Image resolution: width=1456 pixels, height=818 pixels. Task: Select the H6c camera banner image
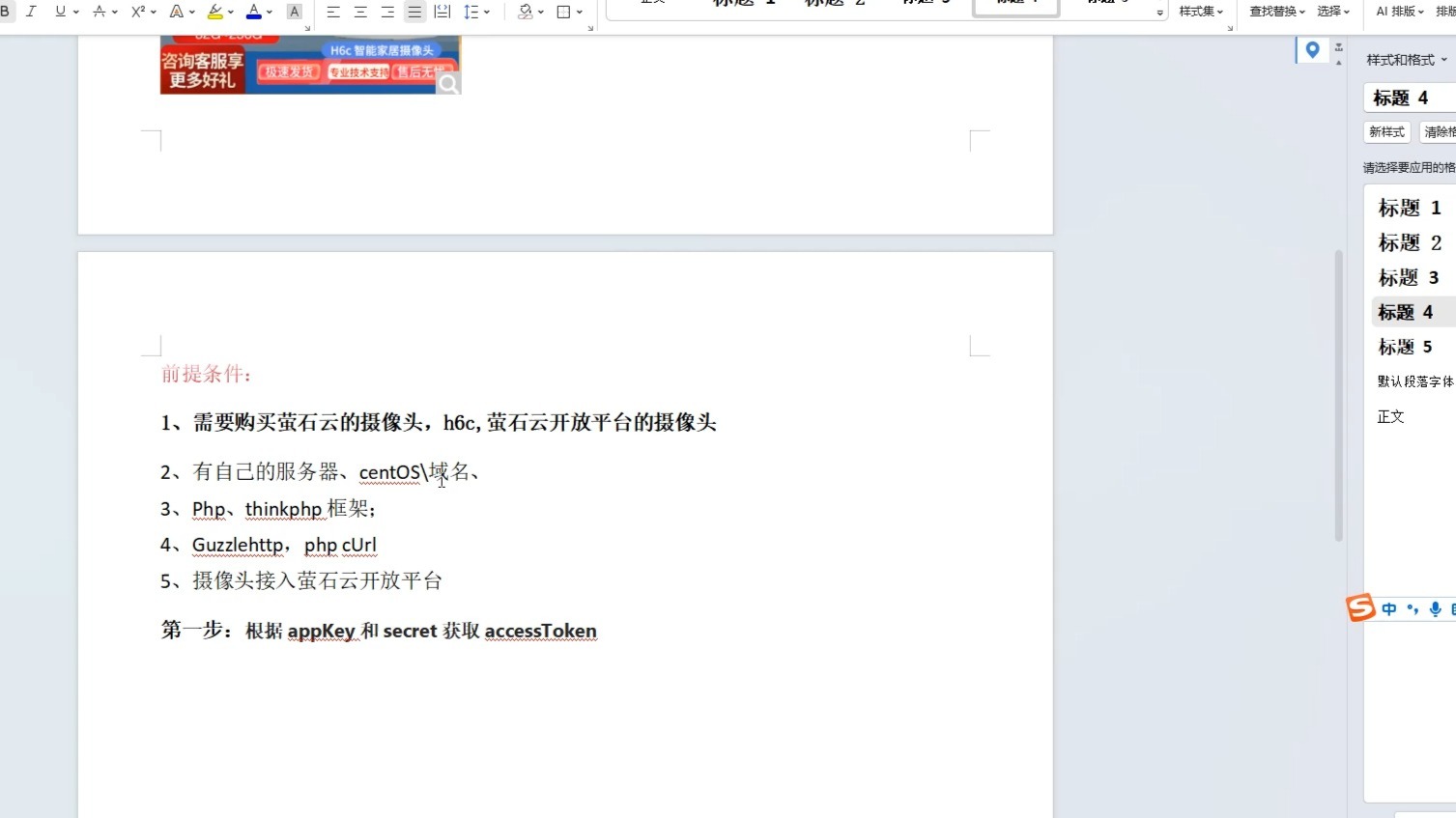[309, 65]
